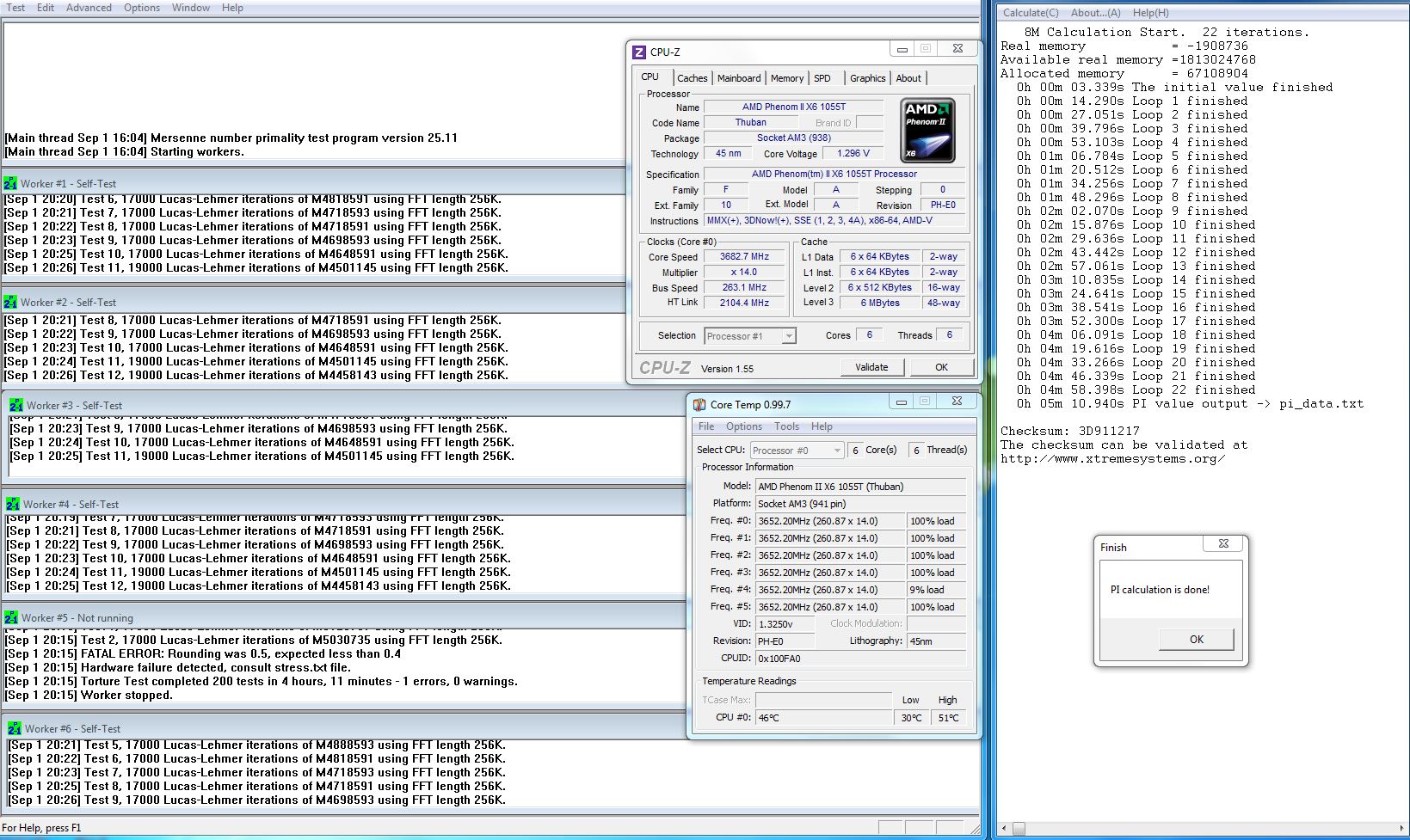
Task: Click the CPUID field 0x100FA0
Action: [860, 659]
